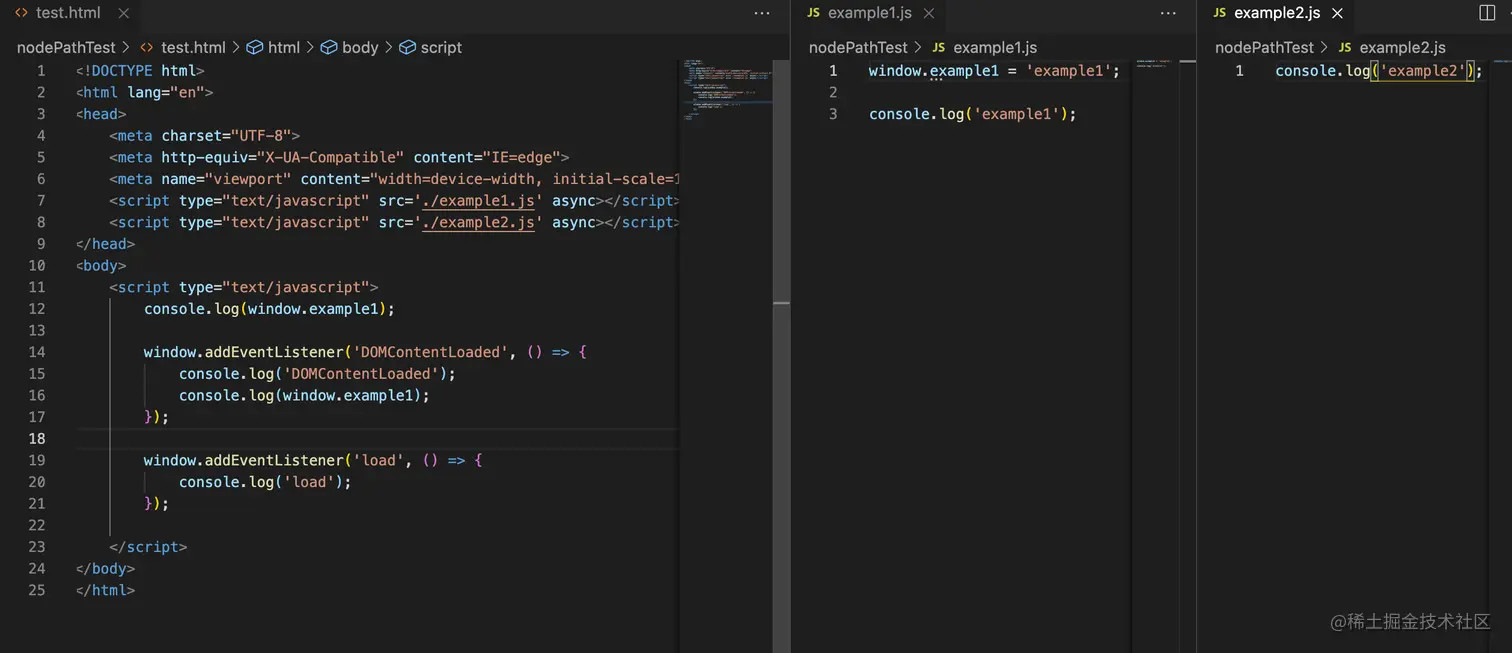
Task: Click the cube icon before script in the breadcrumb
Action: tap(407, 47)
